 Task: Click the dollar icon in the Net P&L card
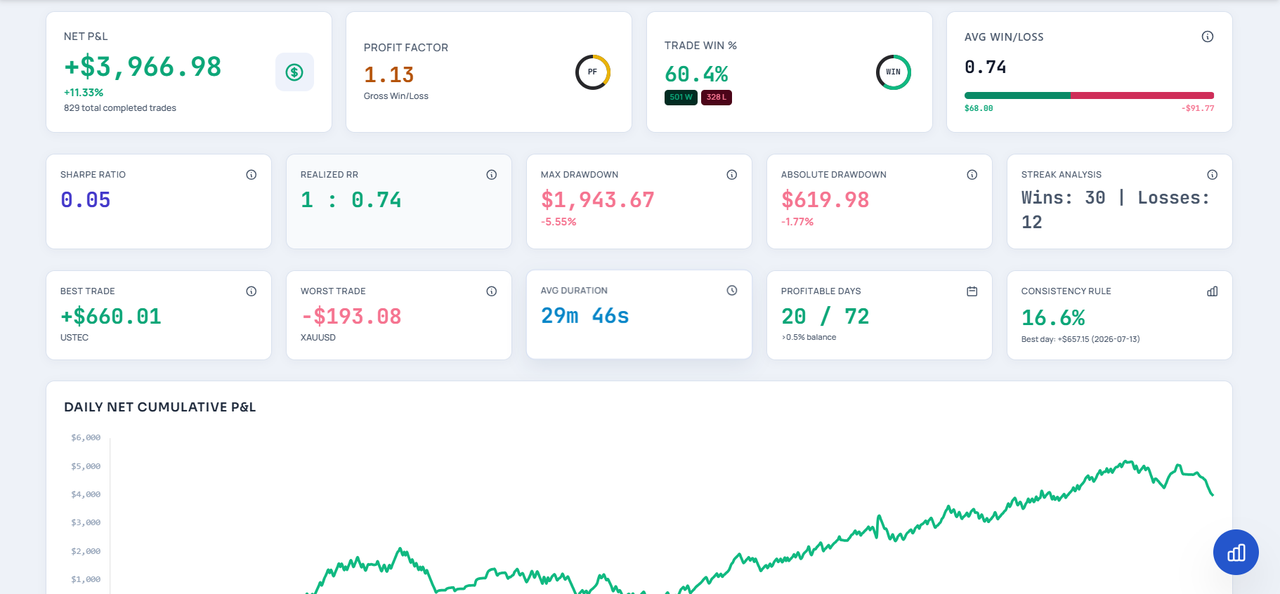pyautogui.click(x=294, y=72)
